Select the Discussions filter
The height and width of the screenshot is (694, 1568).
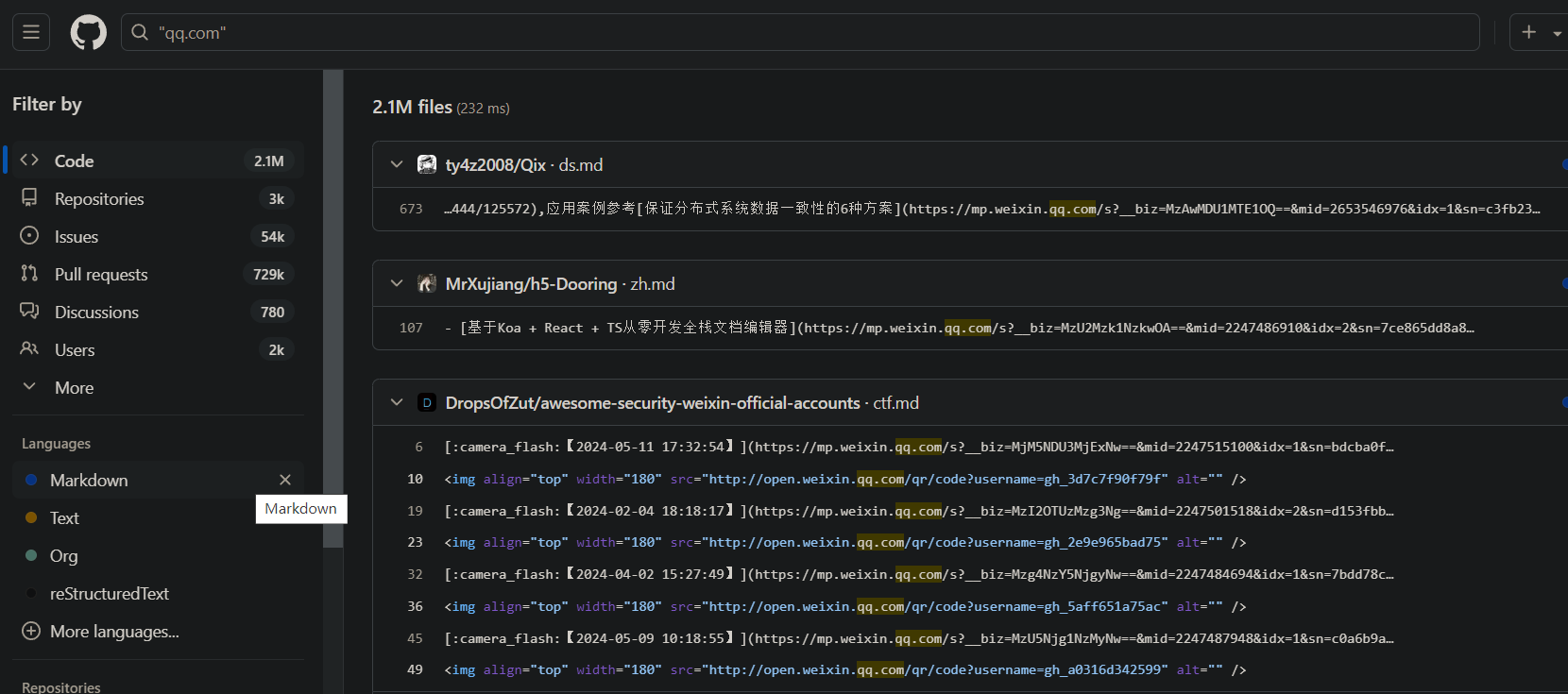[x=156, y=312]
